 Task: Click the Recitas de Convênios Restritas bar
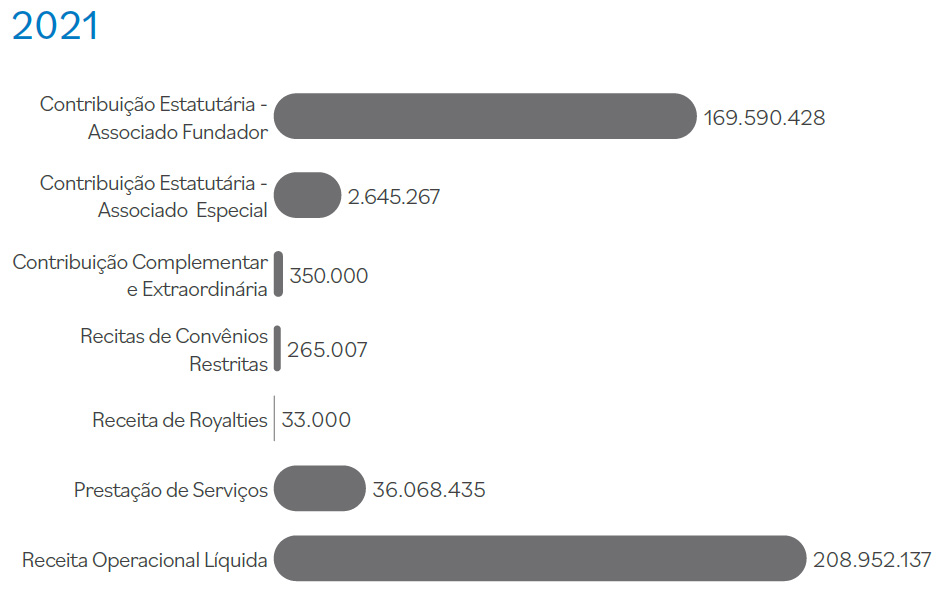pyautogui.click(x=277, y=348)
